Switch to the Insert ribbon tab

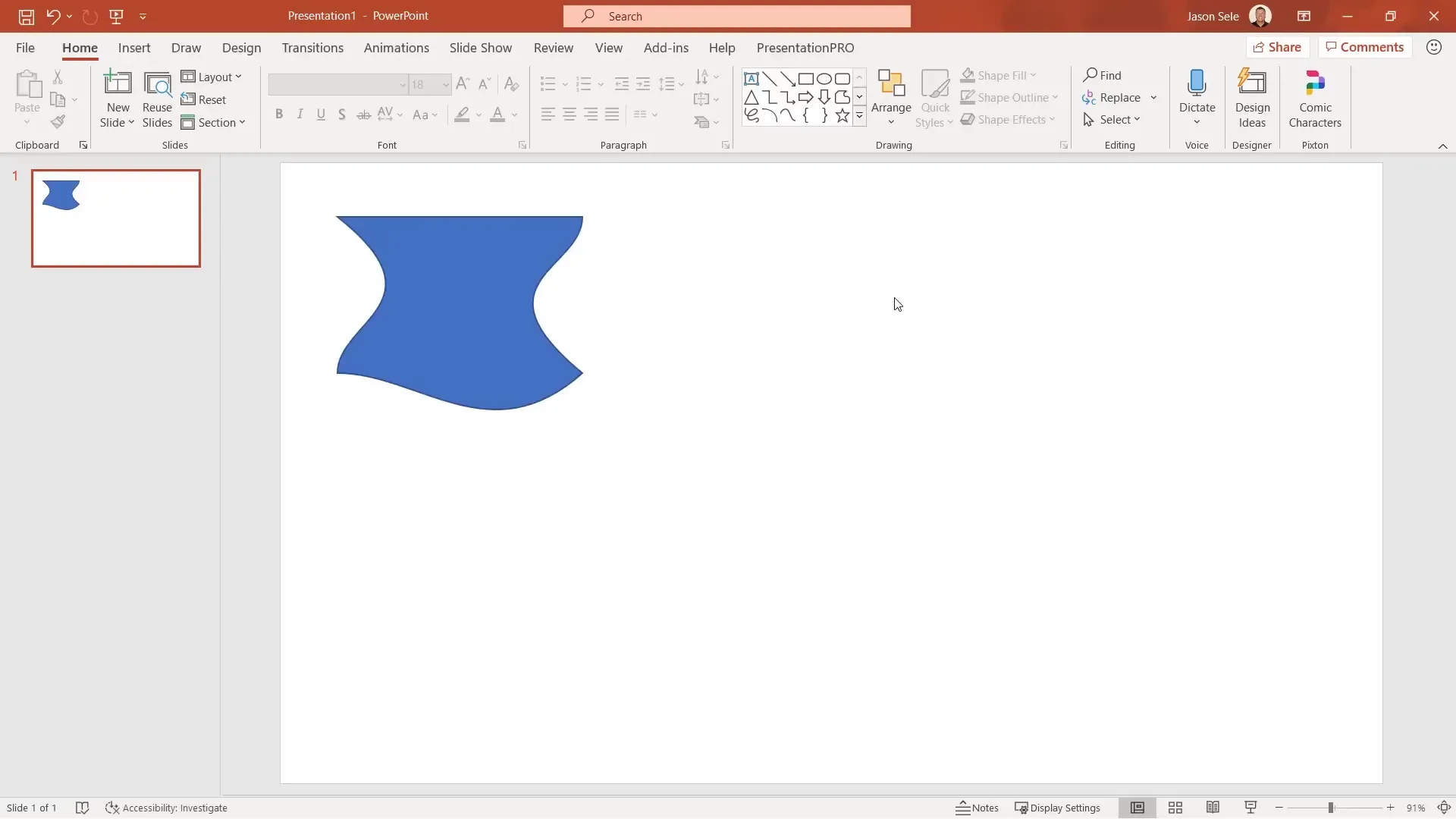coord(134,48)
